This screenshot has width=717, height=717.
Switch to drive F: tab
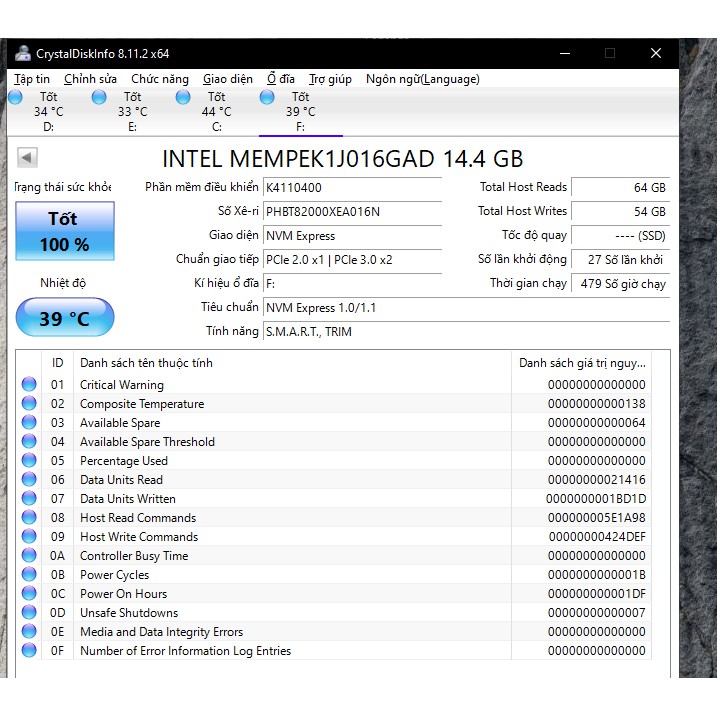tap(300, 112)
